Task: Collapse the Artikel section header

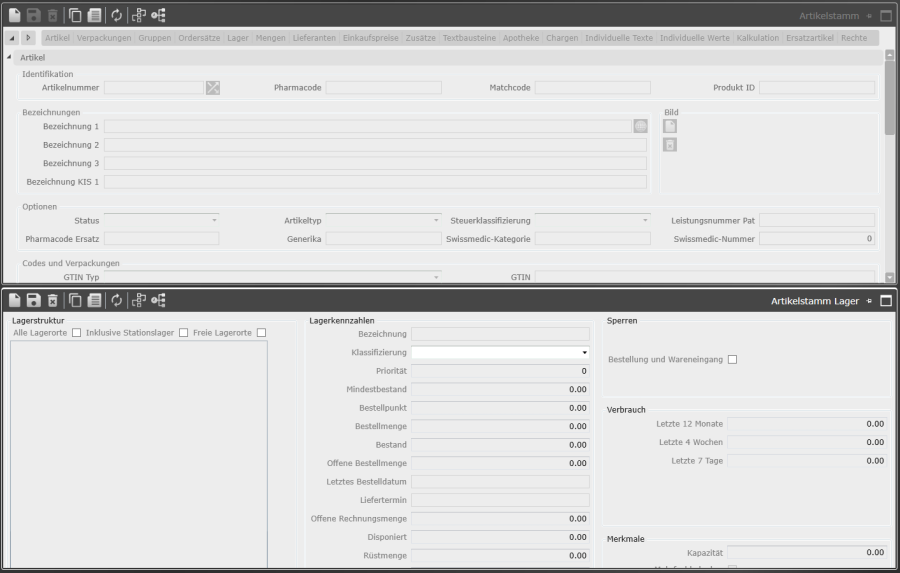Action: [x=9, y=57]
